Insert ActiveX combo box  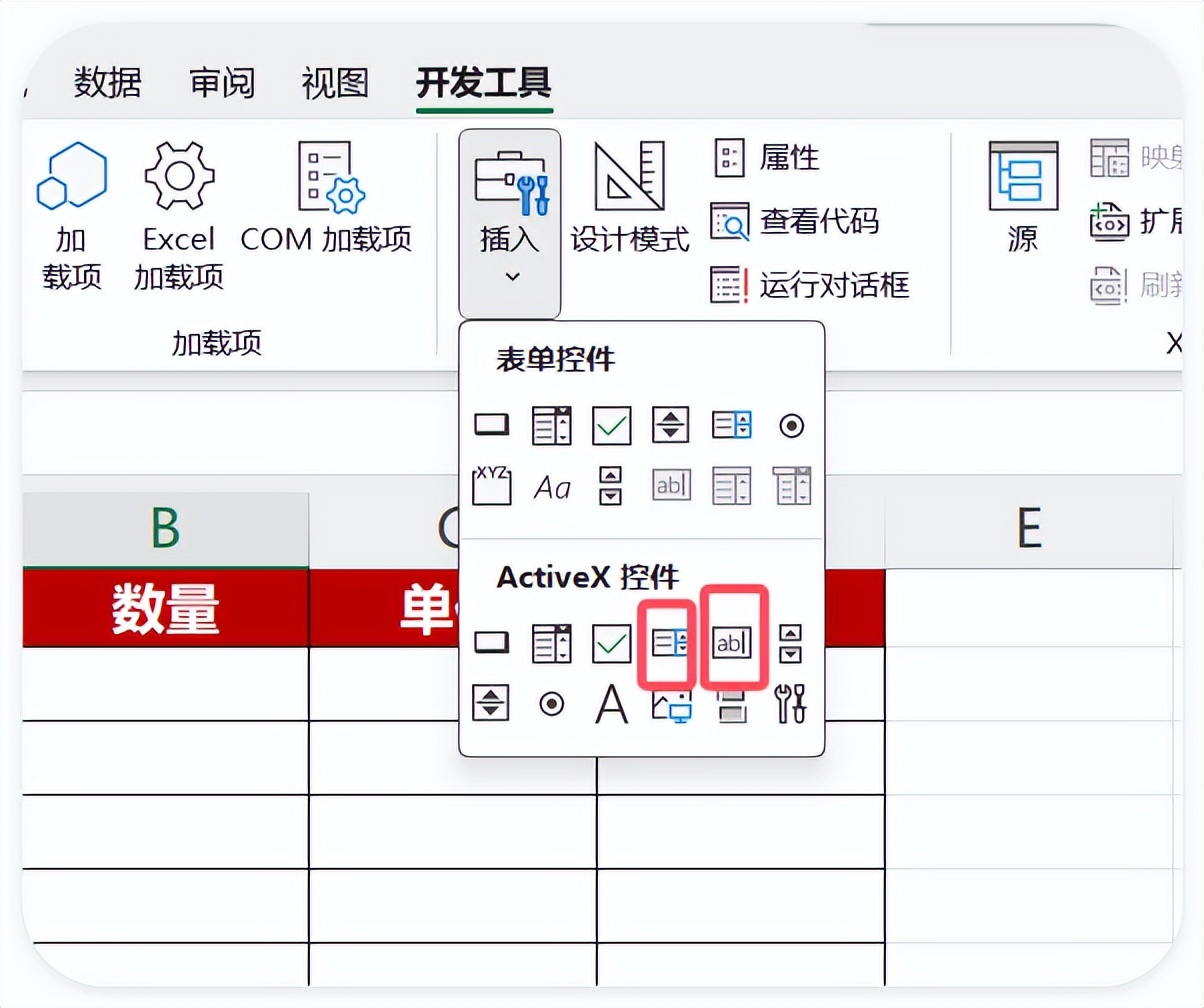[x=551, y=644]
